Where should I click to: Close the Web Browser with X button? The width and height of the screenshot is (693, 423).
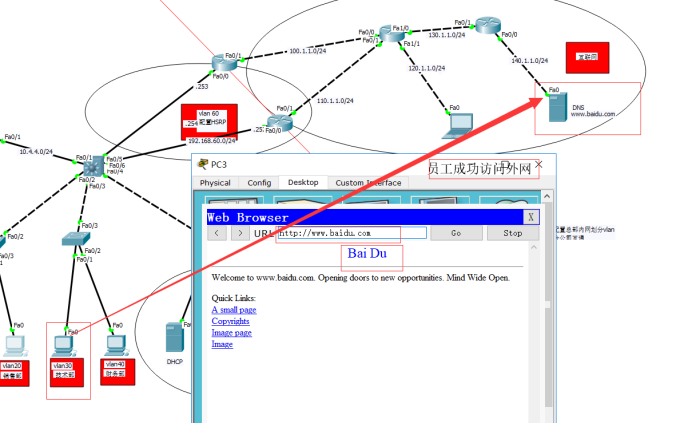point(531,217)
